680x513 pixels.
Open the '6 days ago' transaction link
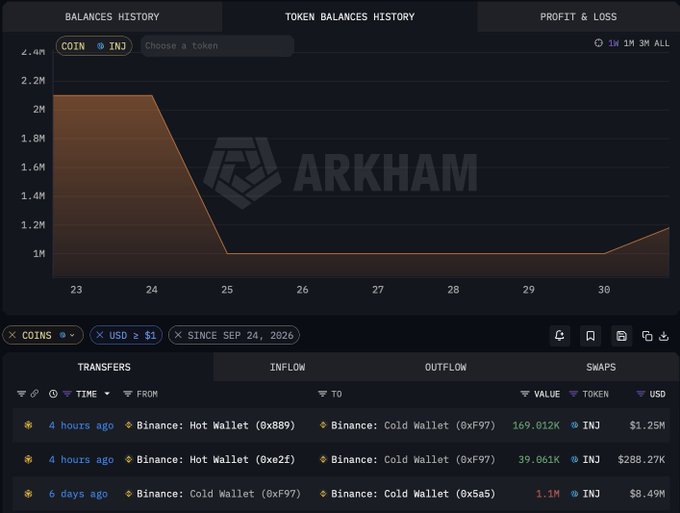[78, 494]
